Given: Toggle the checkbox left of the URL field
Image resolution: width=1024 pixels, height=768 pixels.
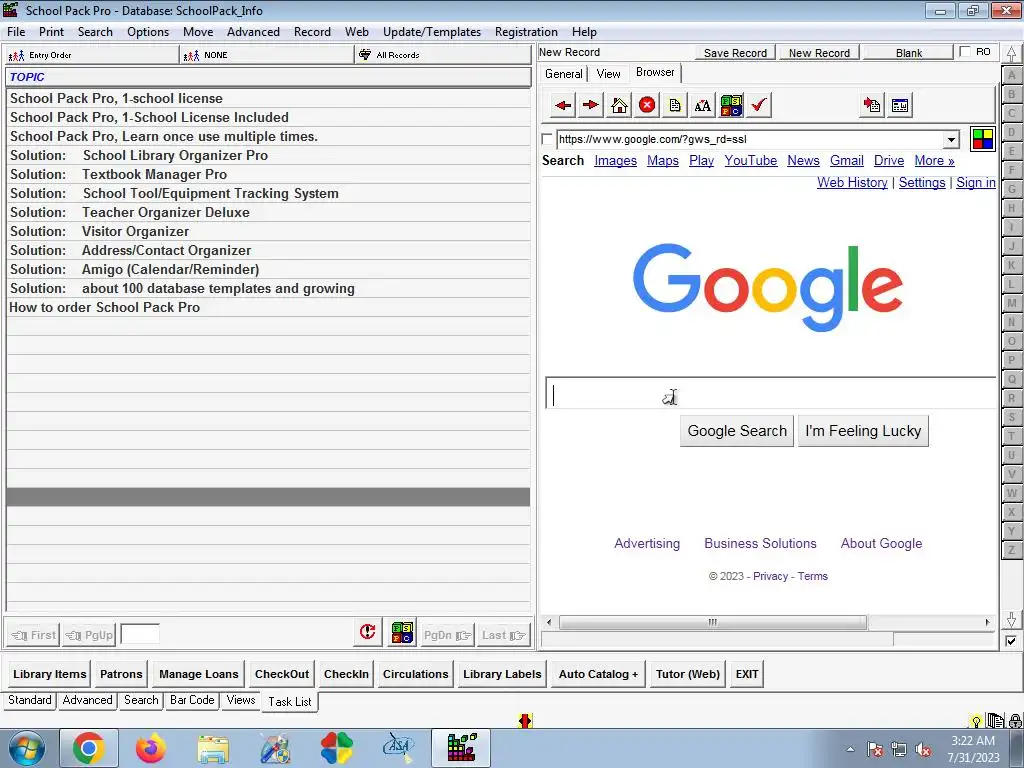Looking at the screenshot, I should click(547, 139).
